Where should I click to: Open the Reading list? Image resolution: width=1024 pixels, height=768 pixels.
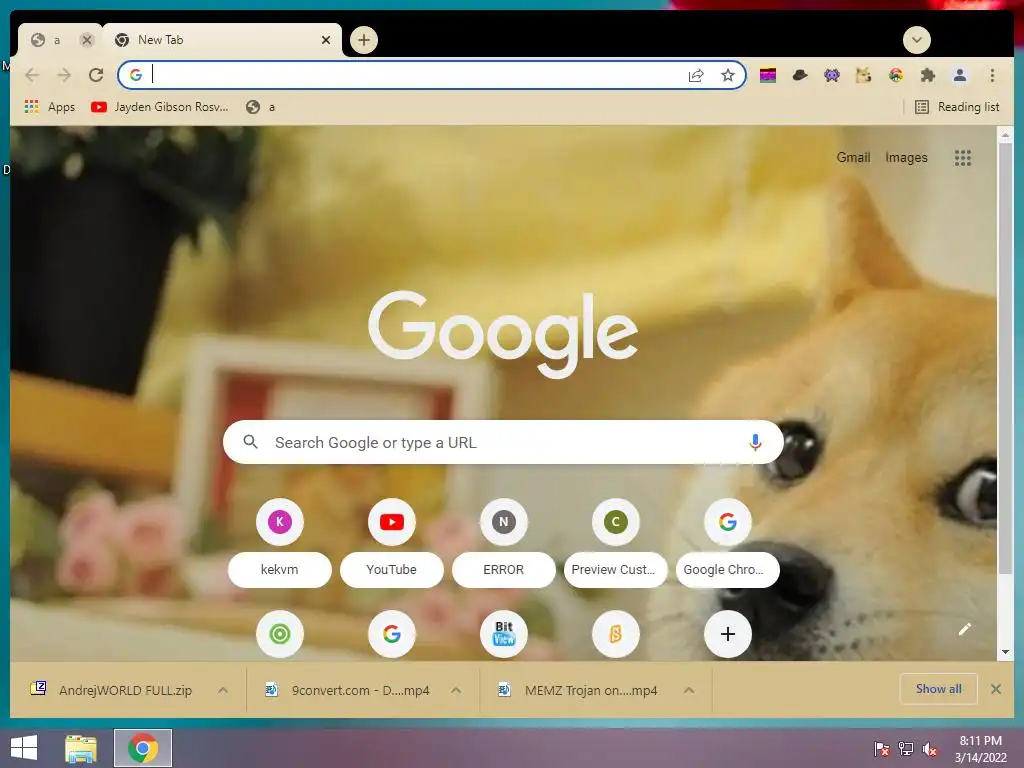957,107
